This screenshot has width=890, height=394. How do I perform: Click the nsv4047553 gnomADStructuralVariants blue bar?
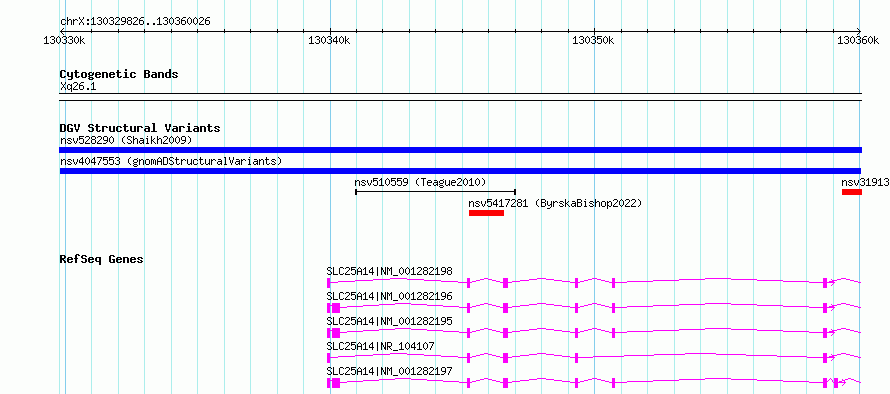(460, 171)
